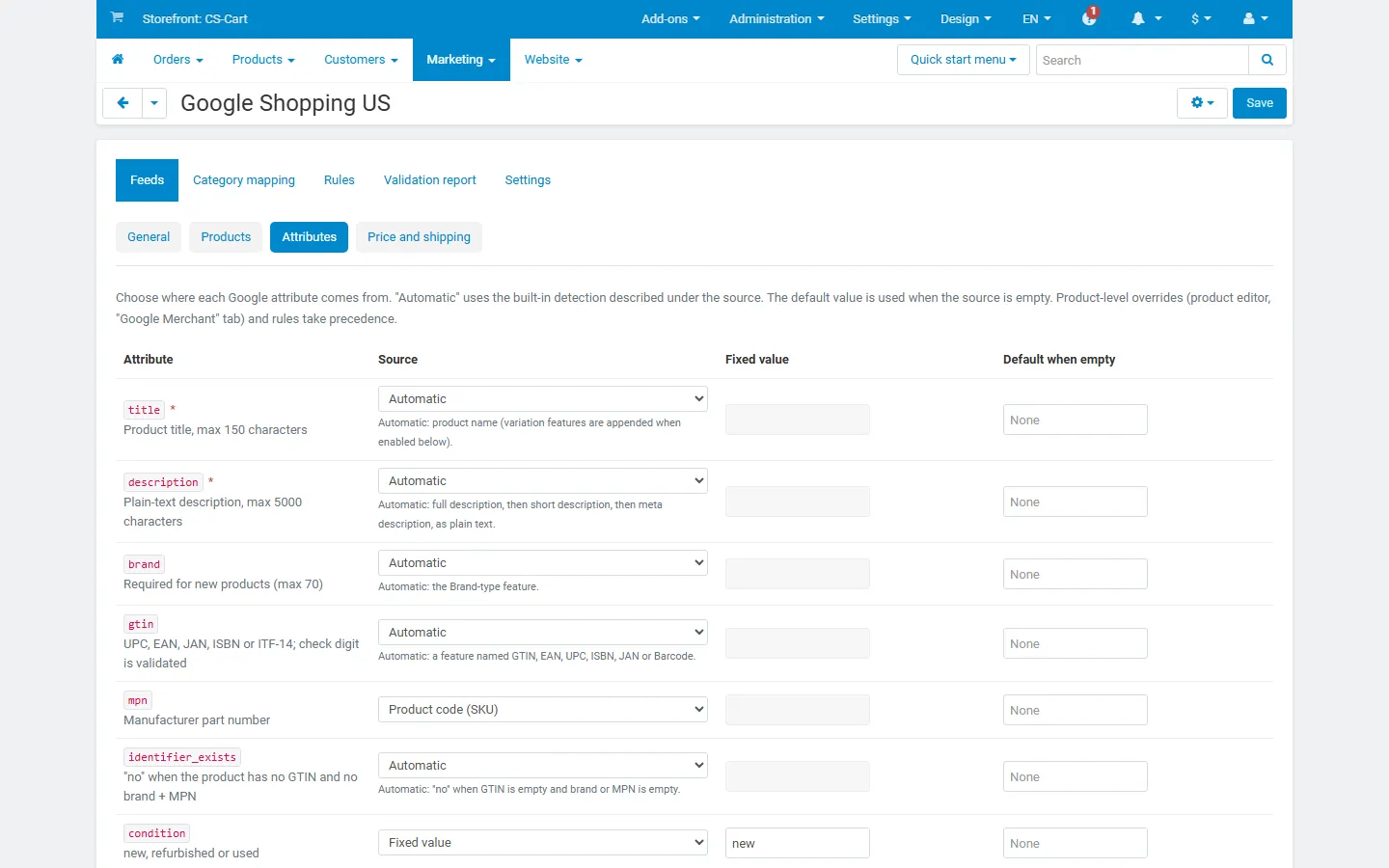Expand the dropdown next to the back arrow
The image size is (1389, 868).
pyautogui.click(x=154, y=103)
